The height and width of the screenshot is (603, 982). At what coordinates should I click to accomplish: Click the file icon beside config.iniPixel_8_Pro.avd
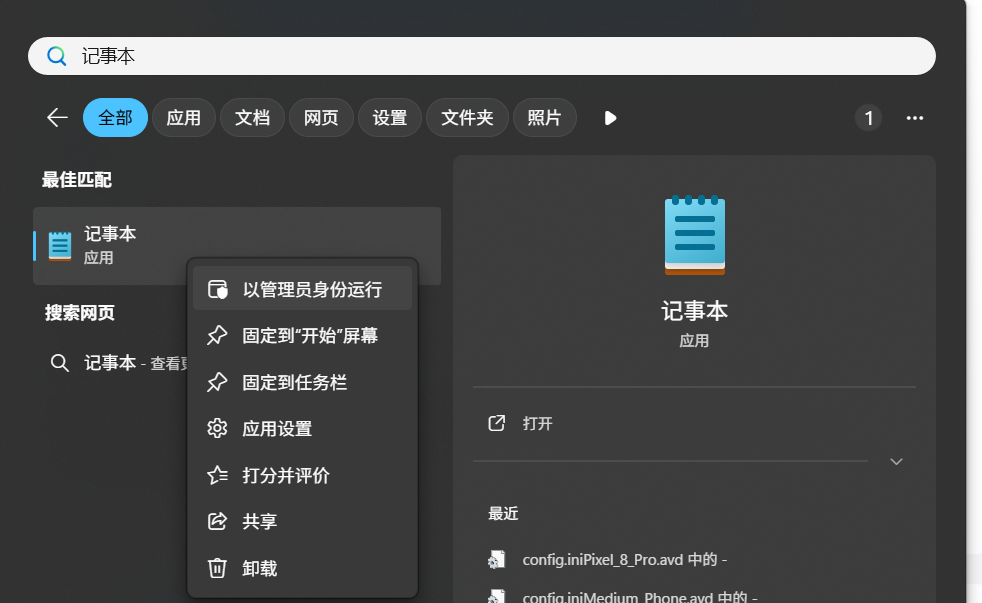coord(497,559)
